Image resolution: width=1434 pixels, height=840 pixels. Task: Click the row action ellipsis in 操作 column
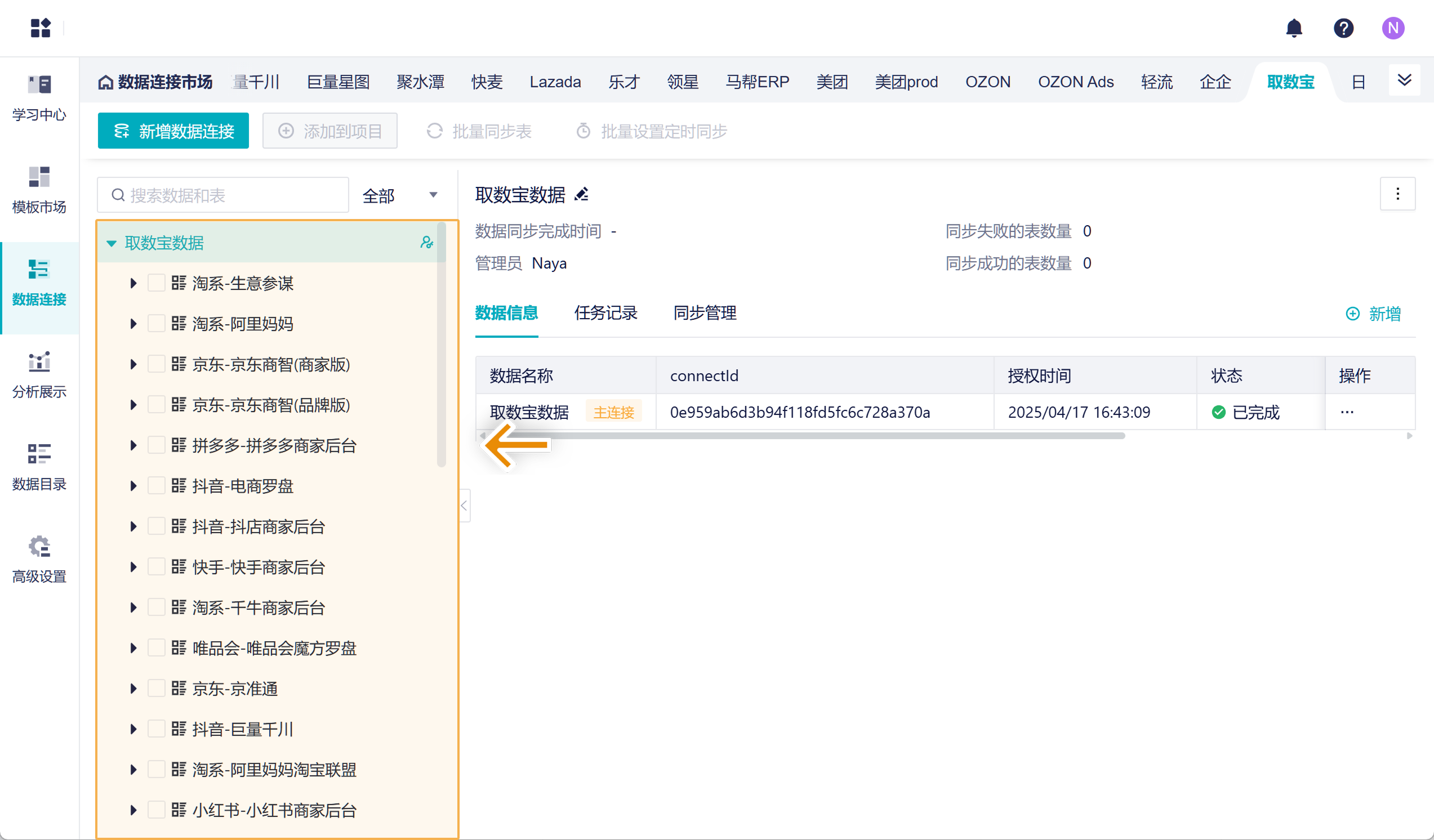point(1347,412)
